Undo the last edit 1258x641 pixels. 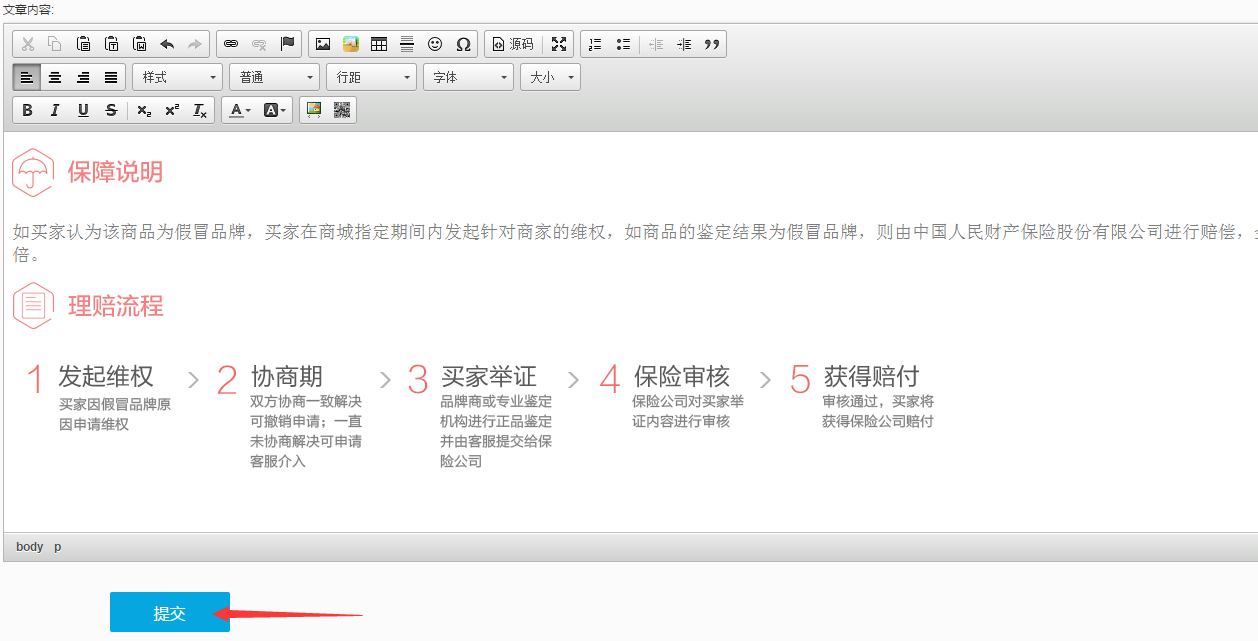click(x=167, y=44)
